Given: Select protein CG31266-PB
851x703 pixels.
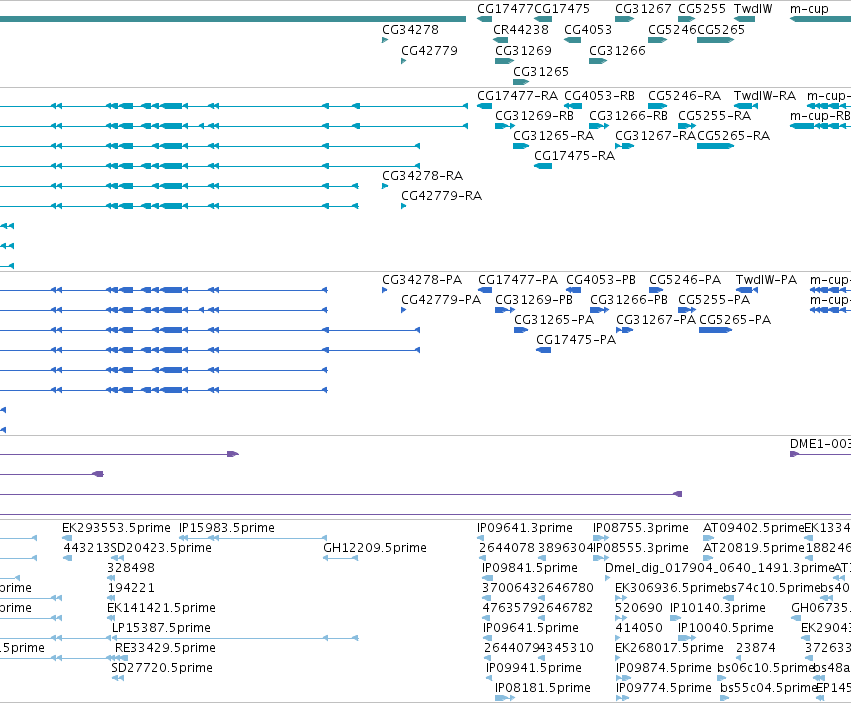Looking at the screenshot, I should pos(628,300).
